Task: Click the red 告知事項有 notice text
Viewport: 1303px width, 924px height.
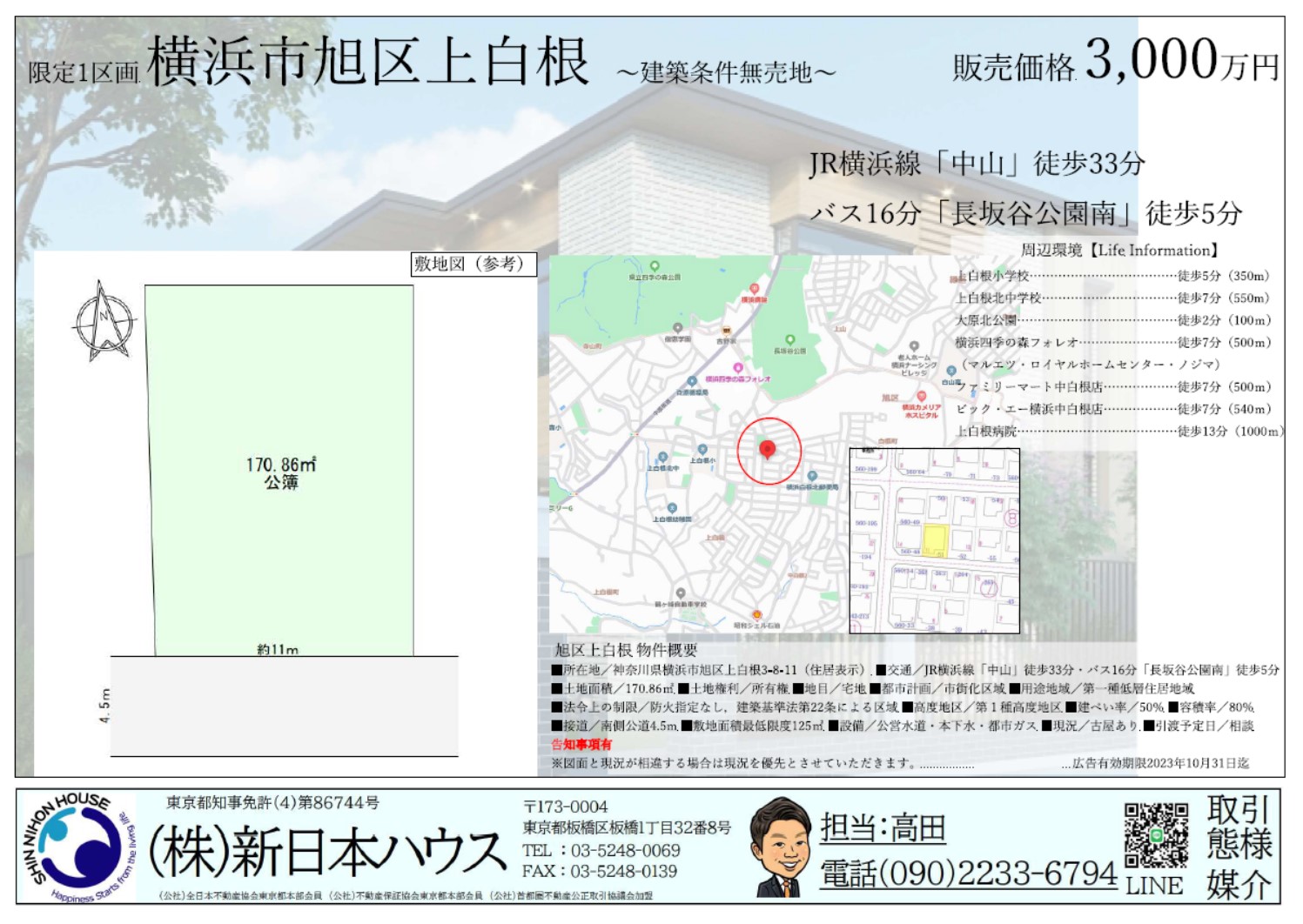Action: coord(581,744)
